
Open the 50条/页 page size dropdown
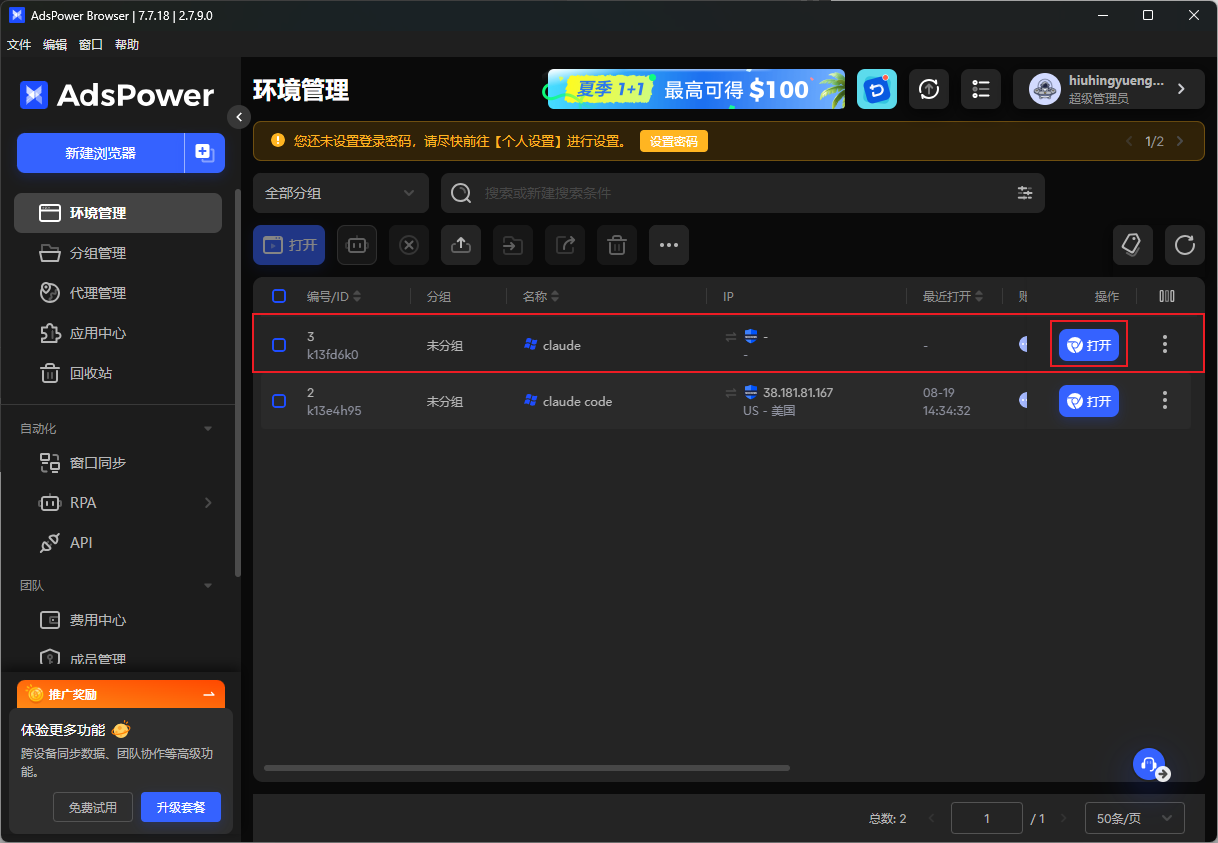coord(1135,818)
